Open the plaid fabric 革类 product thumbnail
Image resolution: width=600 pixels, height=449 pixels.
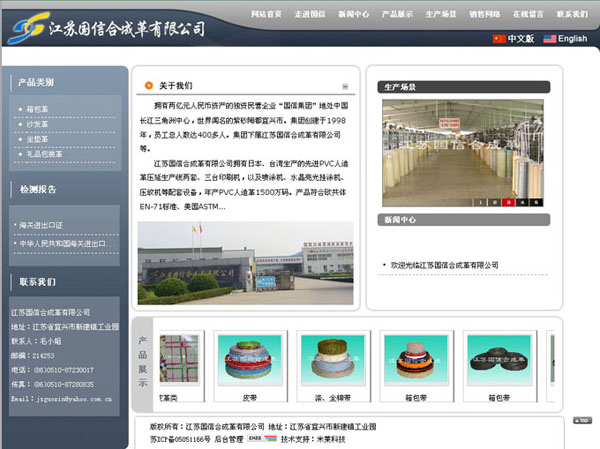tap(179, 359)
